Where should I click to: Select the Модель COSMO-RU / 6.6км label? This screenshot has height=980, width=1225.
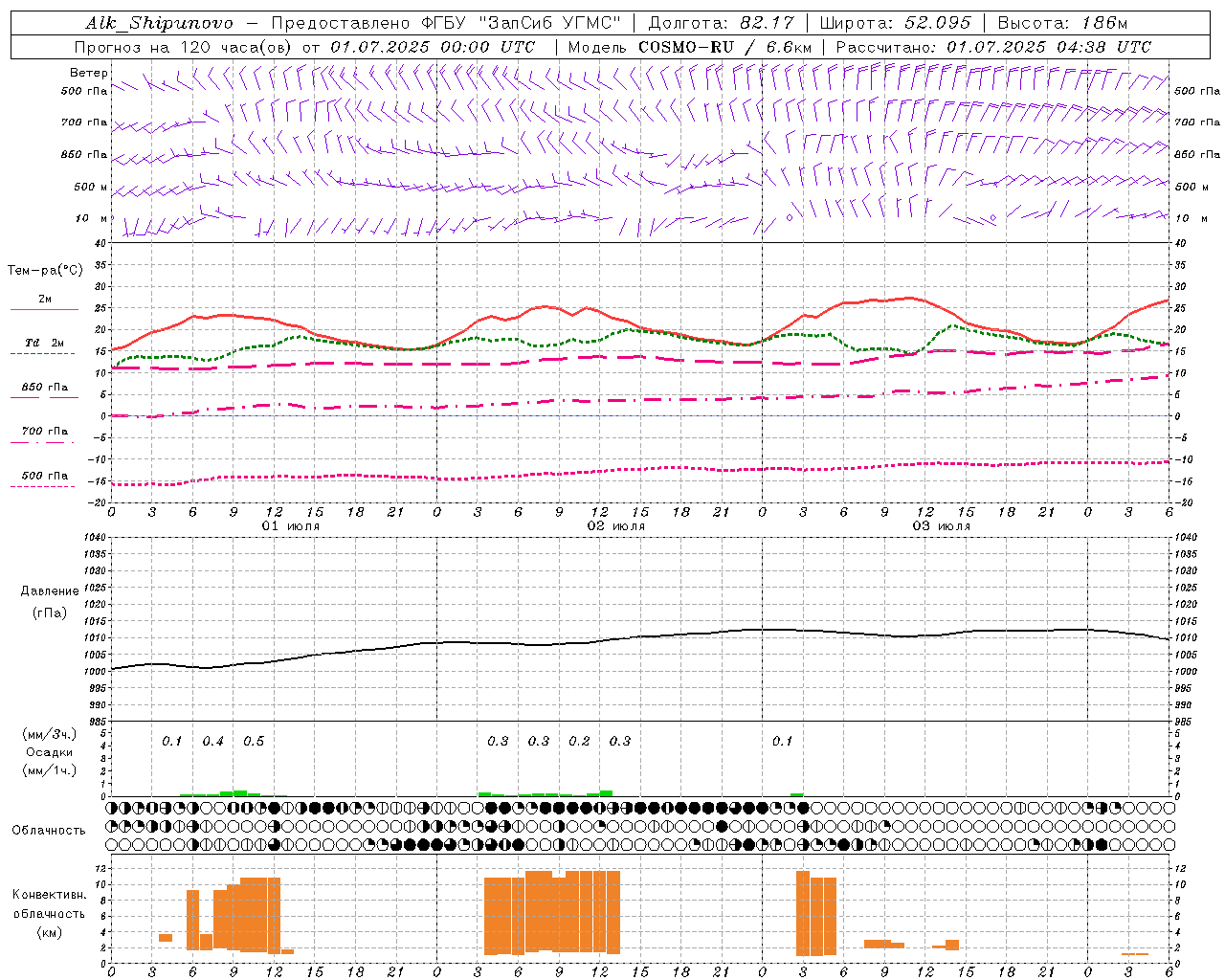[x=689, y=47]
